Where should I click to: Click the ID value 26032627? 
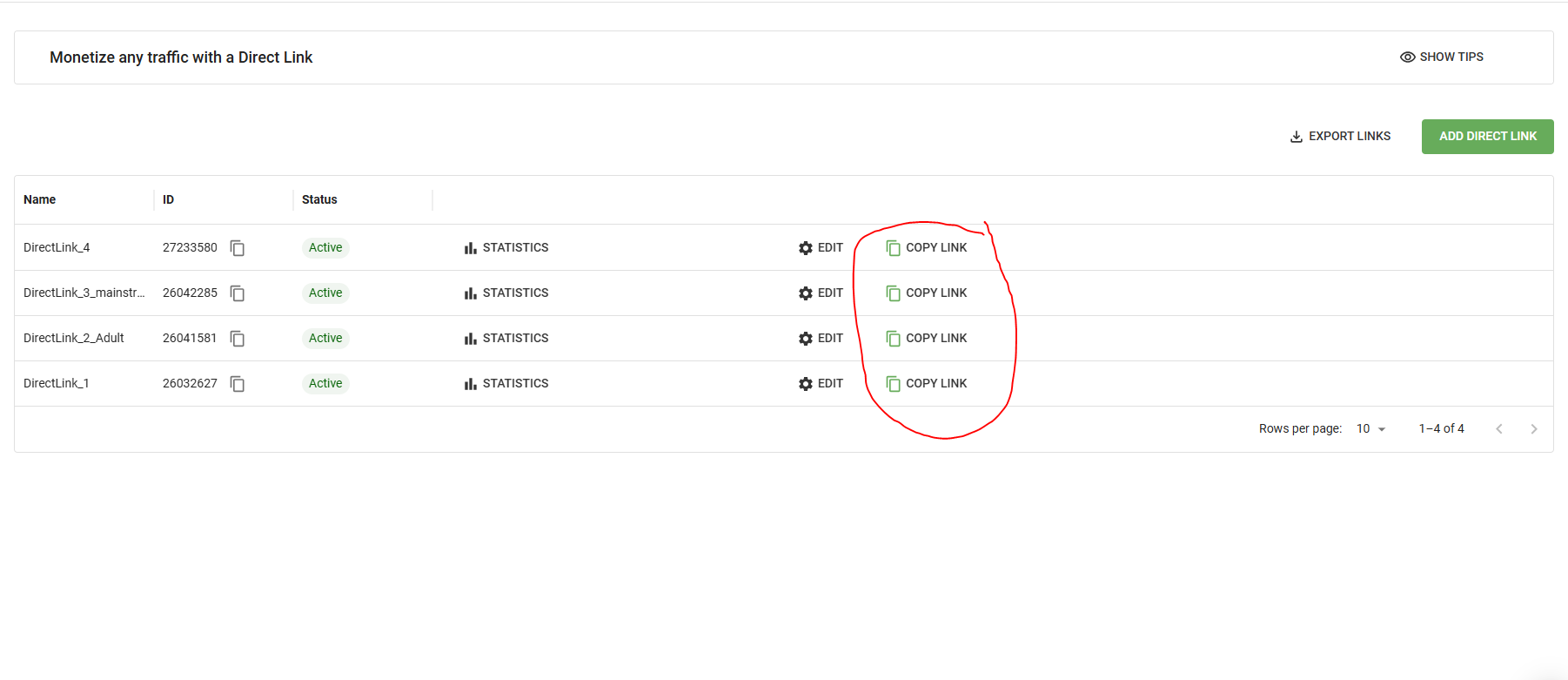tap(190, 384)
